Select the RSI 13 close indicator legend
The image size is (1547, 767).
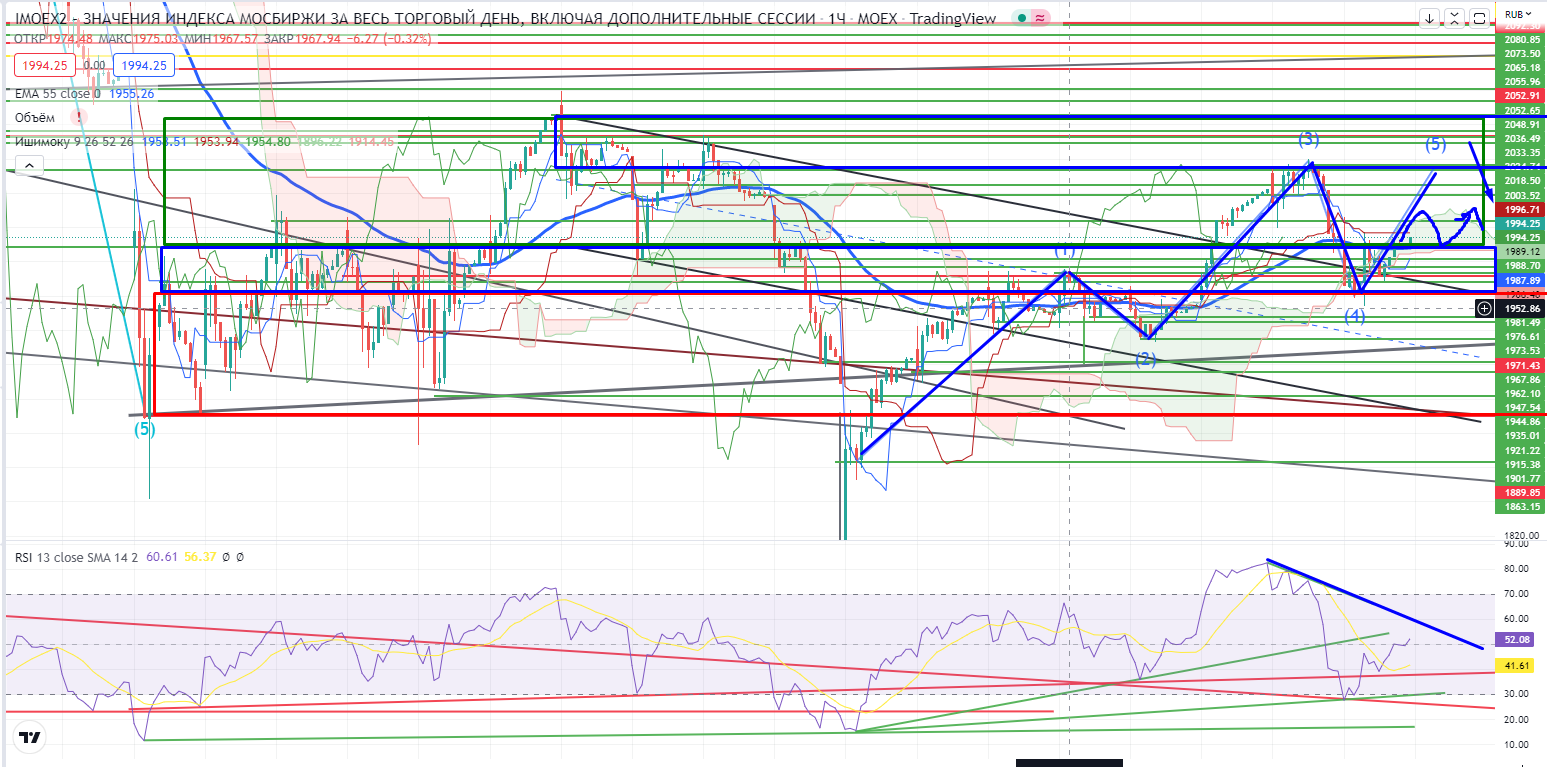tap(60, 555)
